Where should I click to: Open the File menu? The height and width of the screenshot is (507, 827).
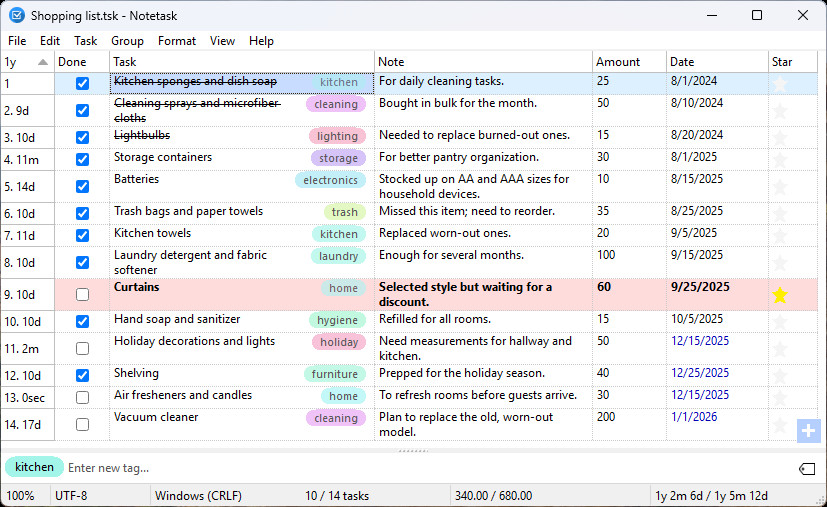pyautogui.click(x=17, y=41)
